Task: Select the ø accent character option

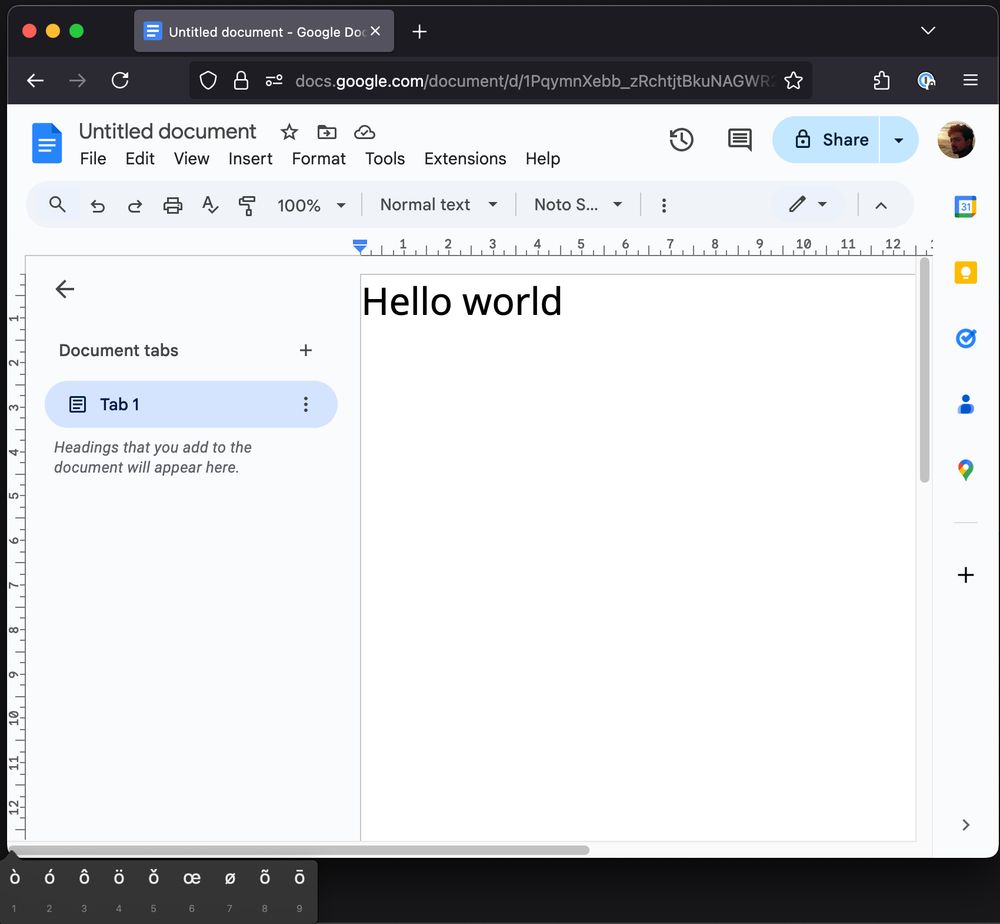Action: (x=230, y=879)
